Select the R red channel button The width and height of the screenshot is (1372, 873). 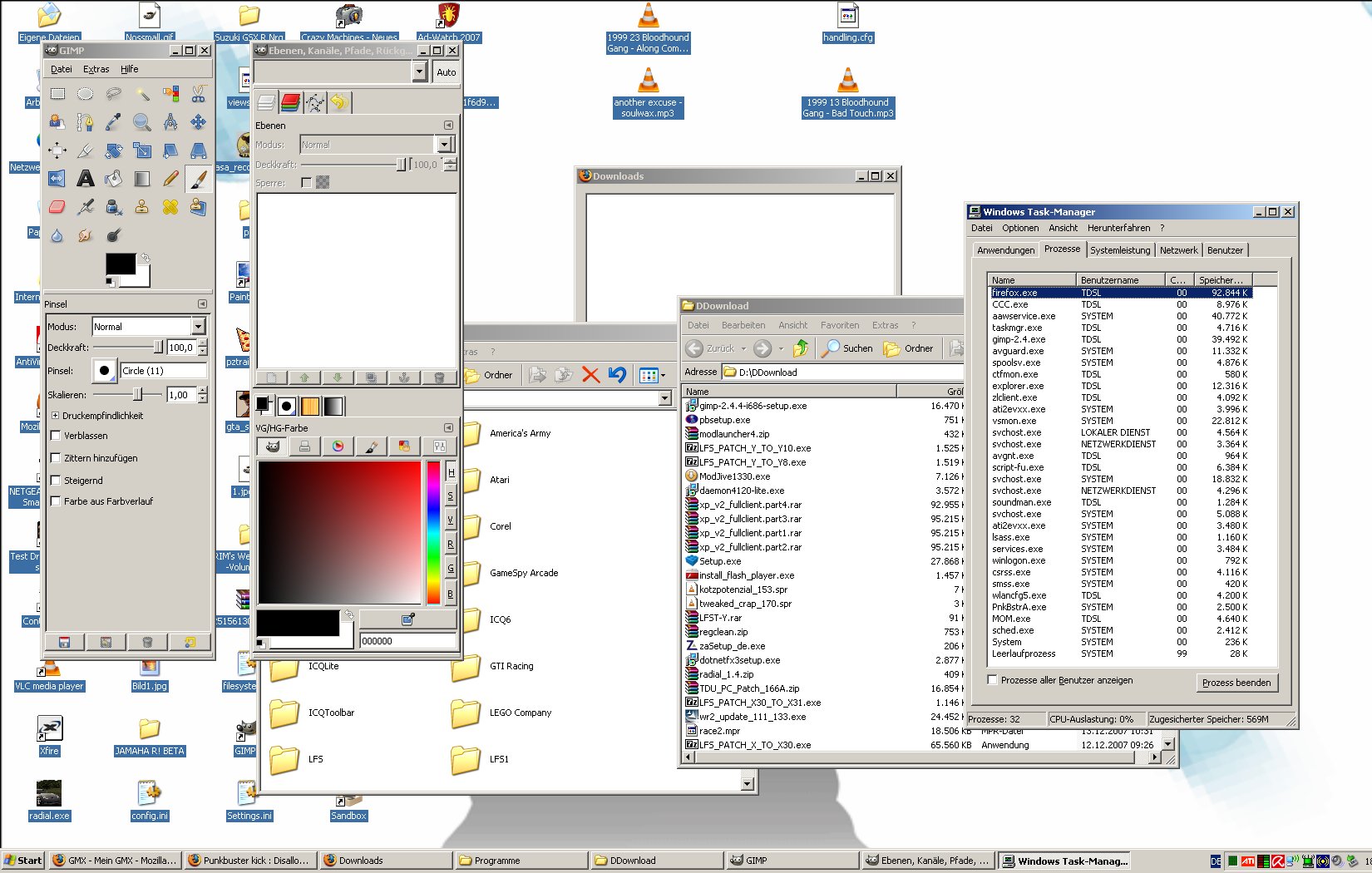pos(451,545)
